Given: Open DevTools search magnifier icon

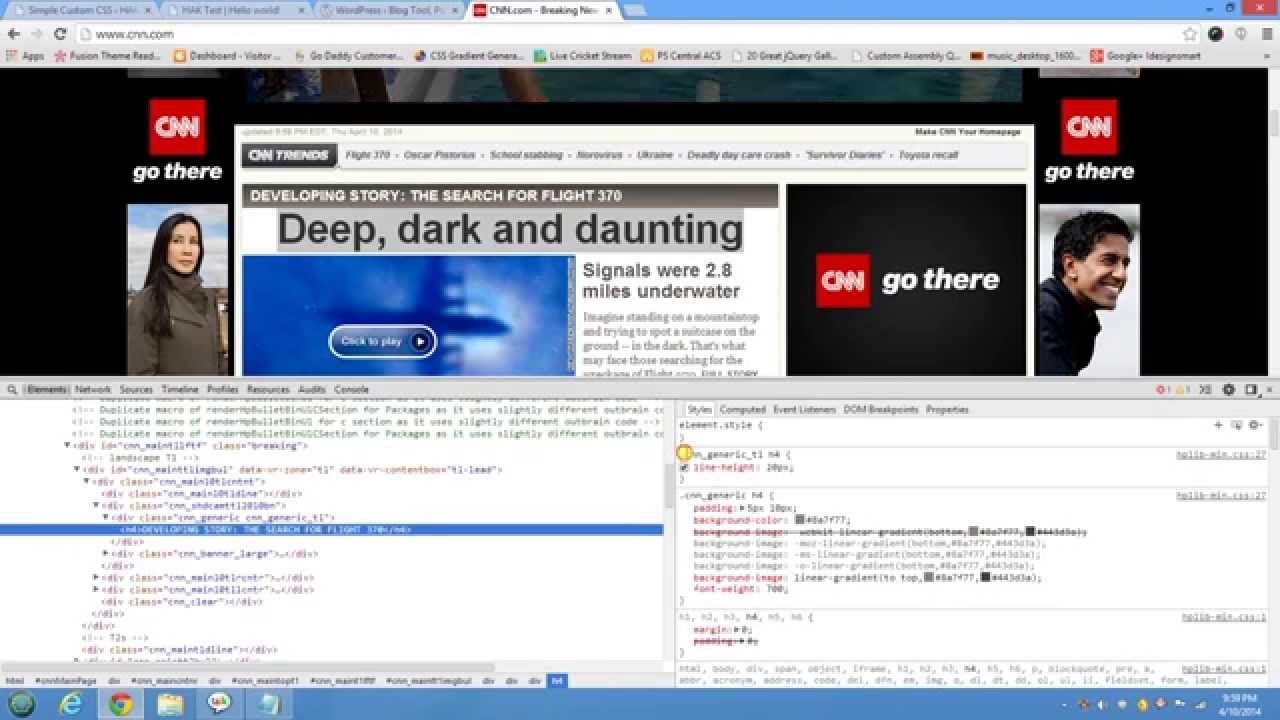Looking at the screenshot, I should tap(10, 389).
